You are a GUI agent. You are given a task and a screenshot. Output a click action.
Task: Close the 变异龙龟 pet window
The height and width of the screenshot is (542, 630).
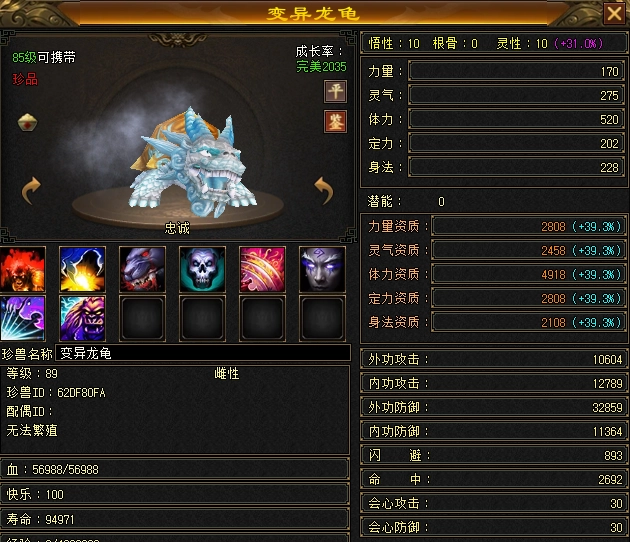tap(614, 13)
